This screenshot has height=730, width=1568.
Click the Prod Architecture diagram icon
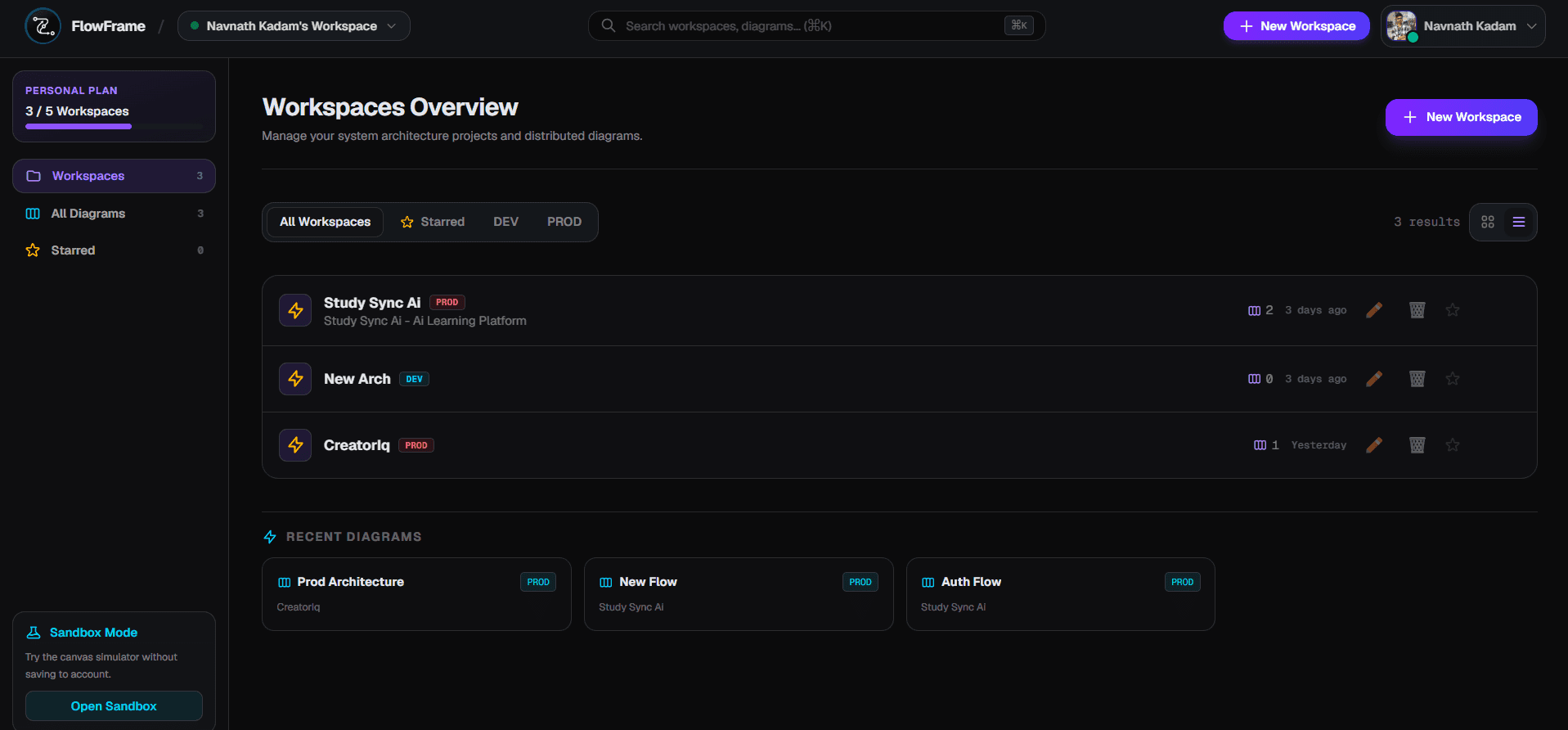pyautogui.click(x=285, y=583)
